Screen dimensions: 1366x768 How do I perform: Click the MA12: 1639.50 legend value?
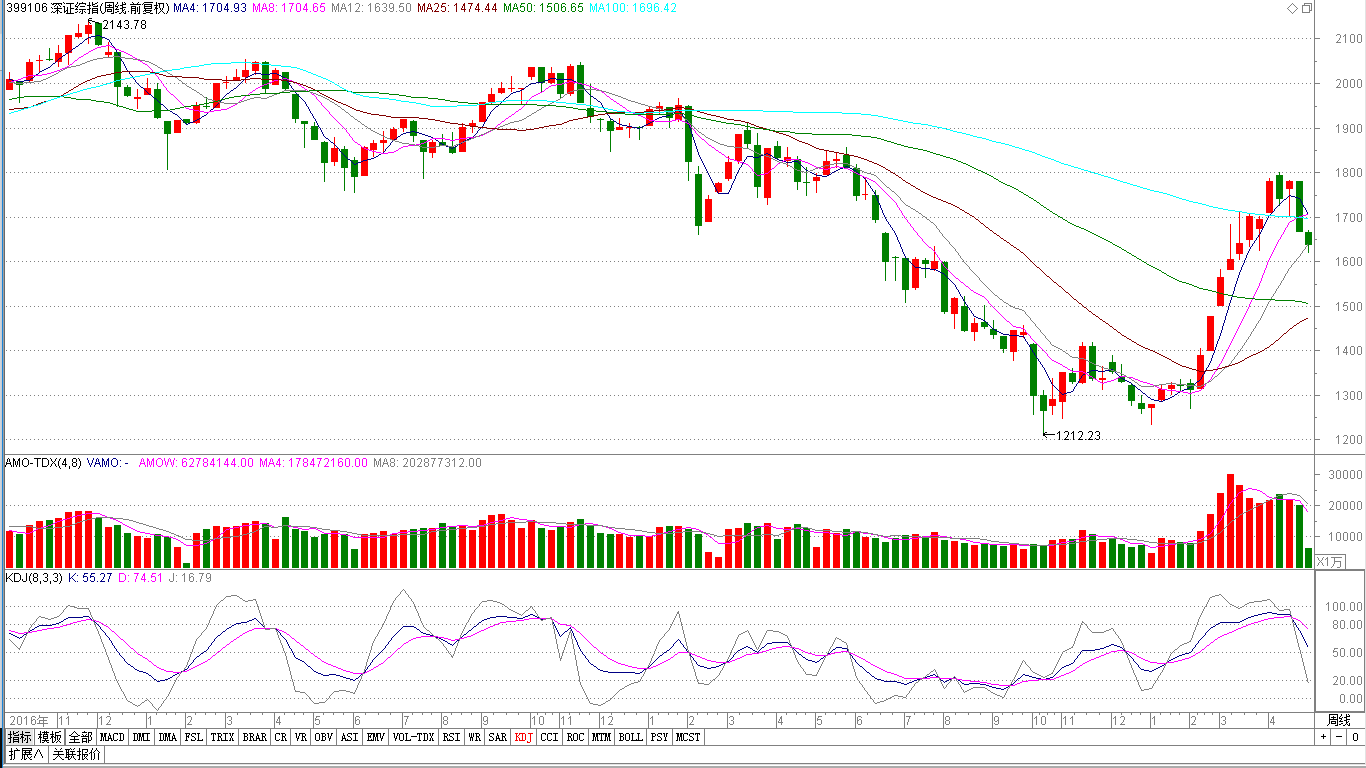[x=371, y=8]
